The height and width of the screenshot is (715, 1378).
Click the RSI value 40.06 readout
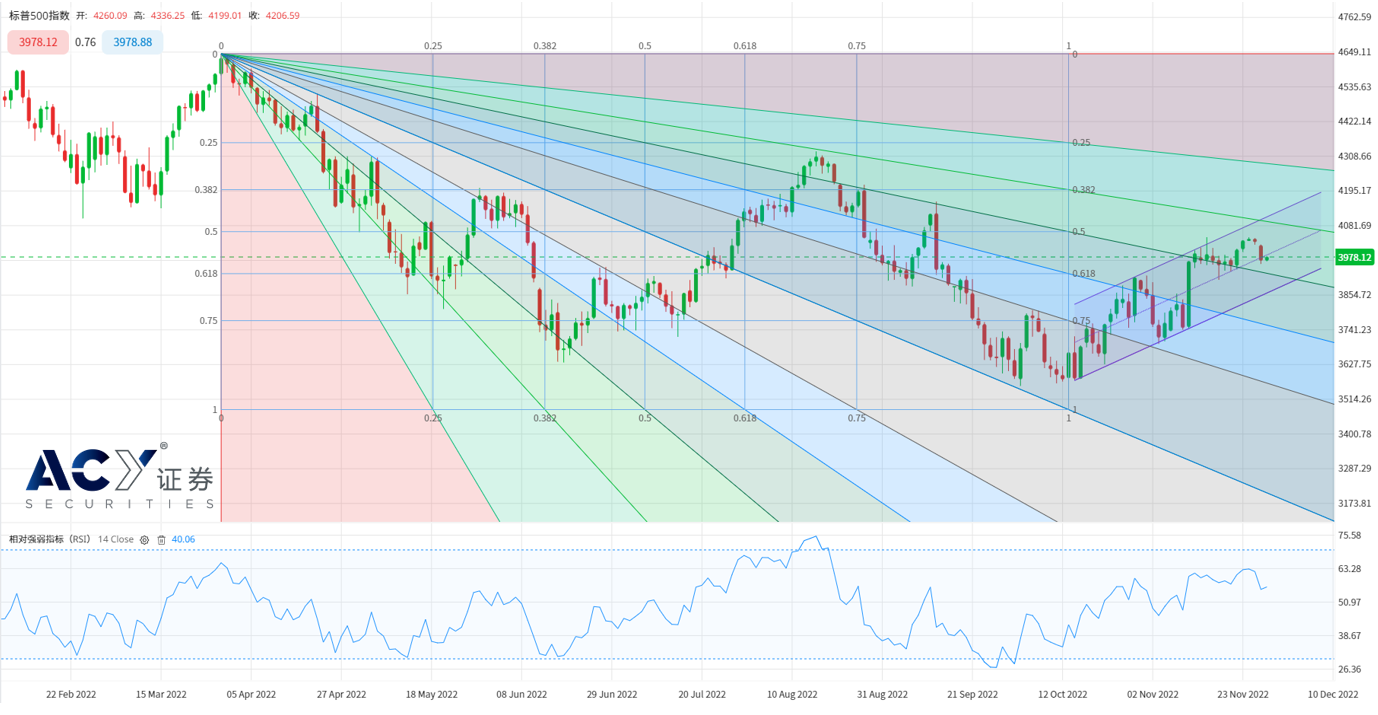[x=183, y=539]
